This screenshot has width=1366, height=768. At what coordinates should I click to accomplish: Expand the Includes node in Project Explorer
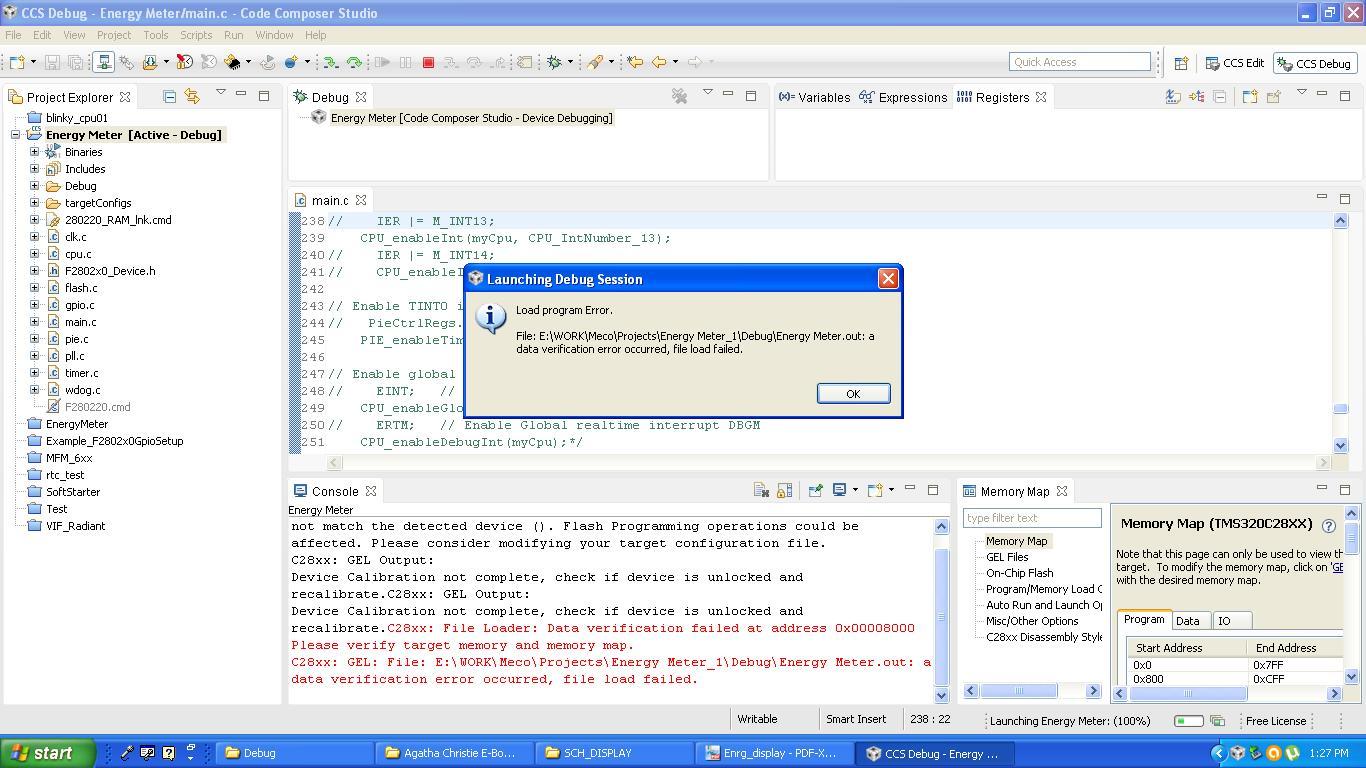click(x=34, y=169)
